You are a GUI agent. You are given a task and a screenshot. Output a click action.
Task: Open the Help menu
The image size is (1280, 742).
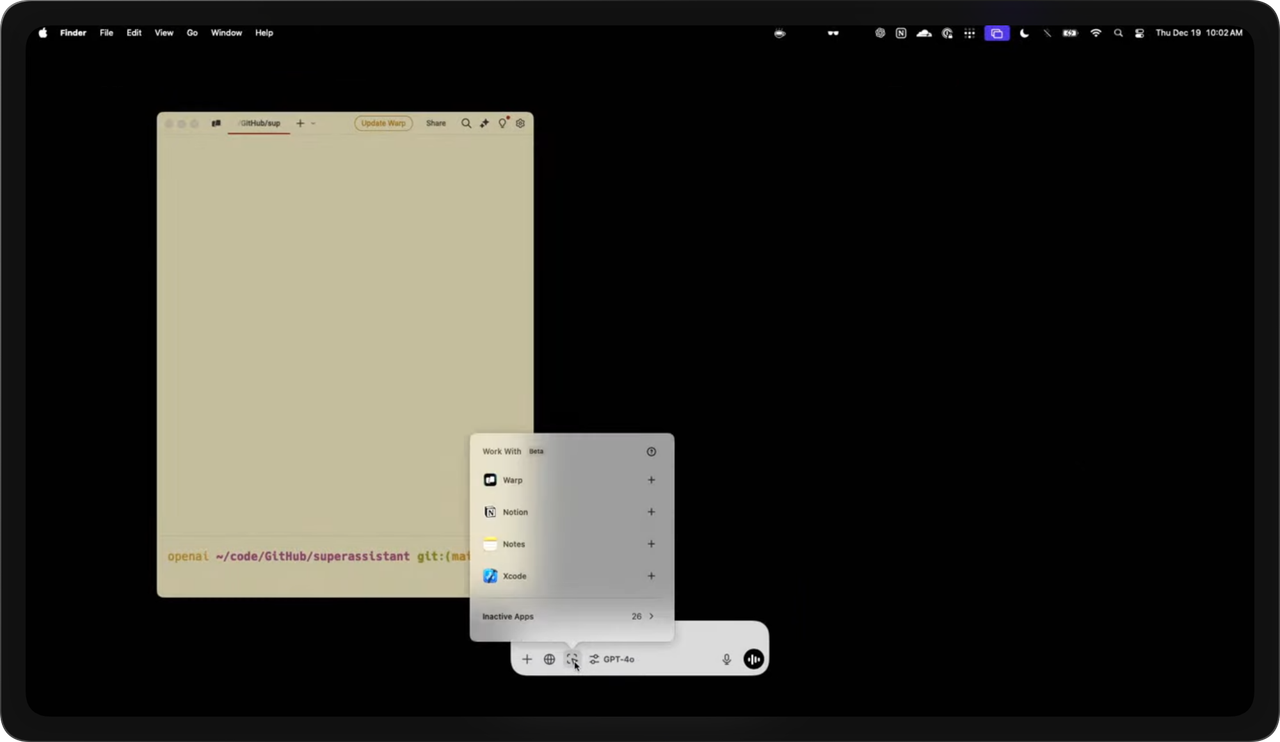click(264, 33)
